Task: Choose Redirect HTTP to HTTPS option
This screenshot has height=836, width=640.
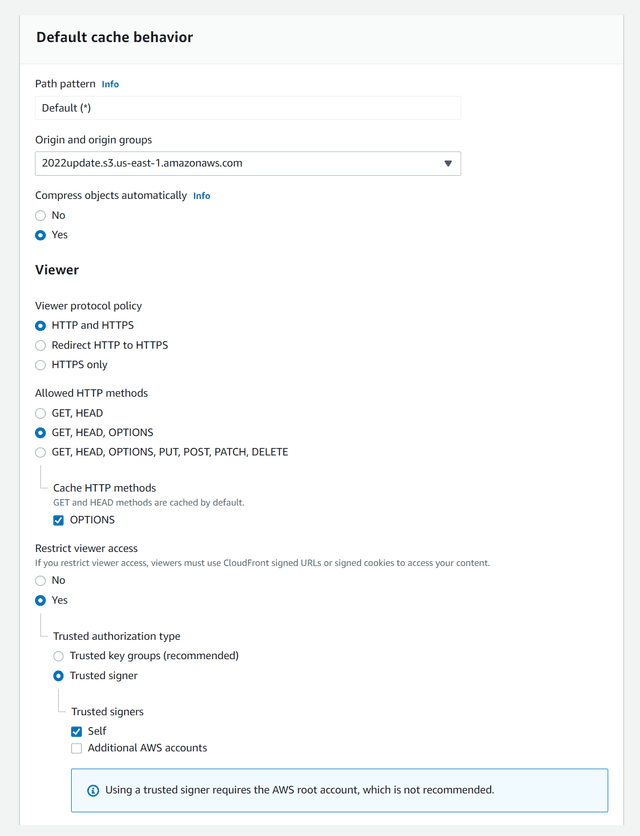Action: tap(41, 345)
